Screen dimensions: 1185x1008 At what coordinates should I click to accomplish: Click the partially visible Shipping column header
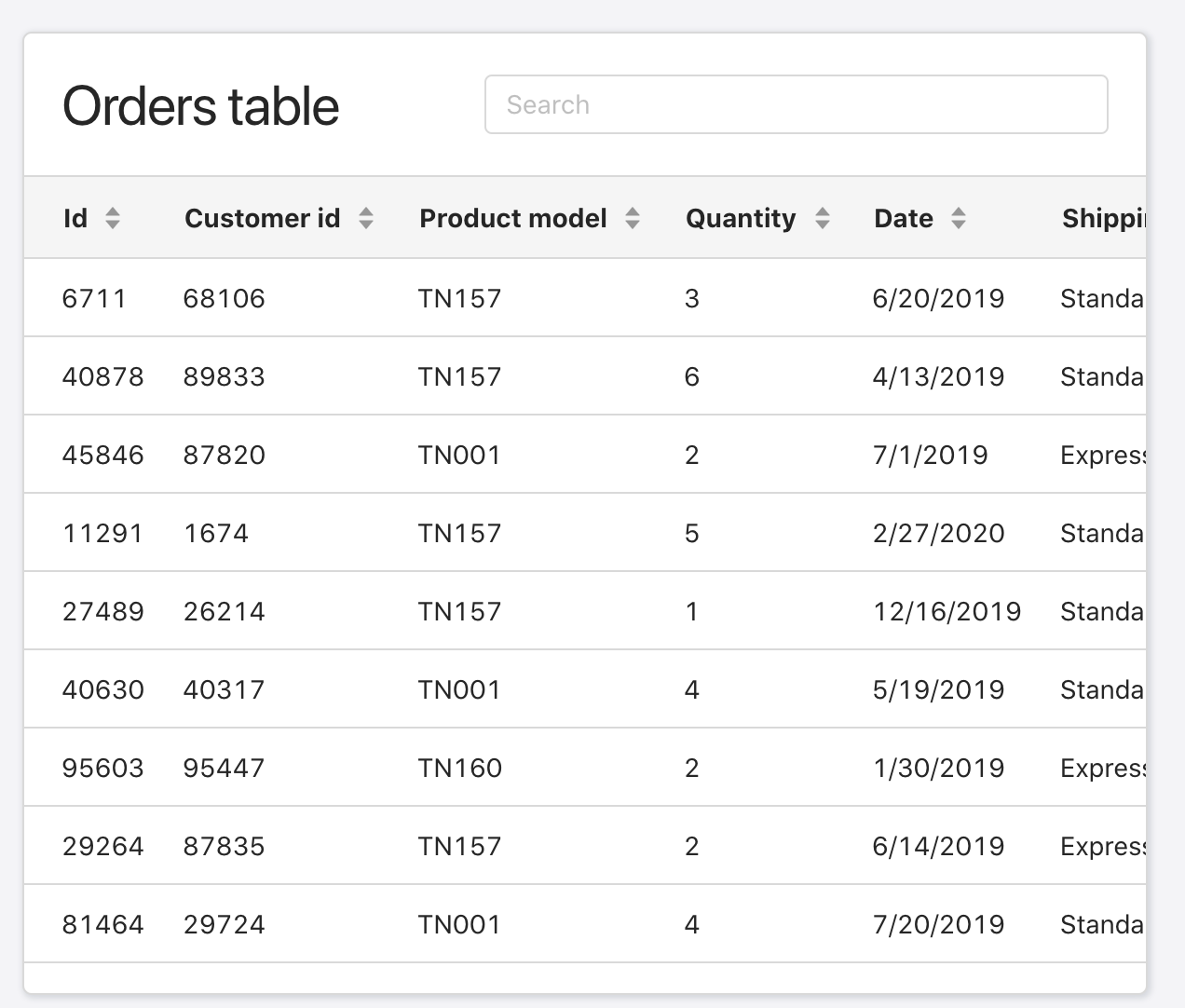coord(1103,218)
